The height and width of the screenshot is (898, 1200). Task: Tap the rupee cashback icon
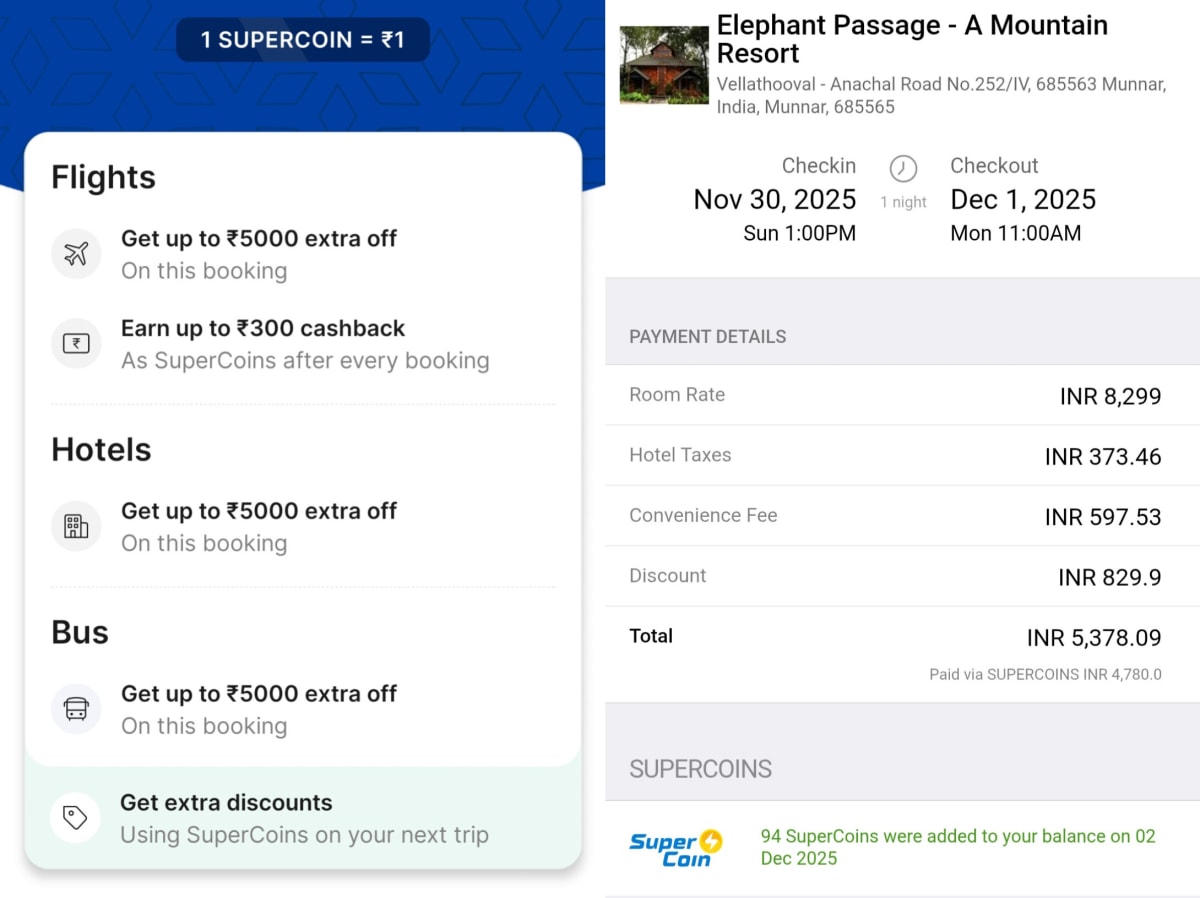[x=76, y=344]
